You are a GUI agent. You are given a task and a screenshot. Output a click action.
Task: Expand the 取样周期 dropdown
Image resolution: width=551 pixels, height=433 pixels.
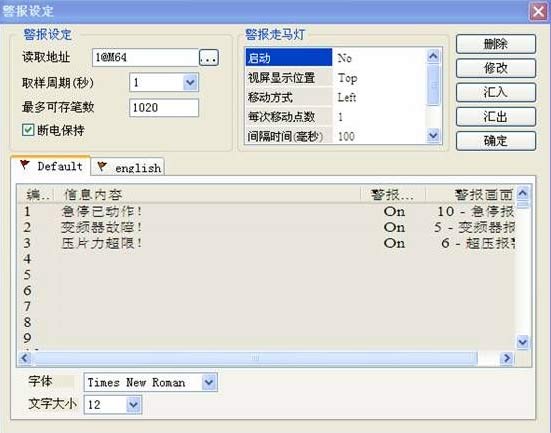pos(190,83)
